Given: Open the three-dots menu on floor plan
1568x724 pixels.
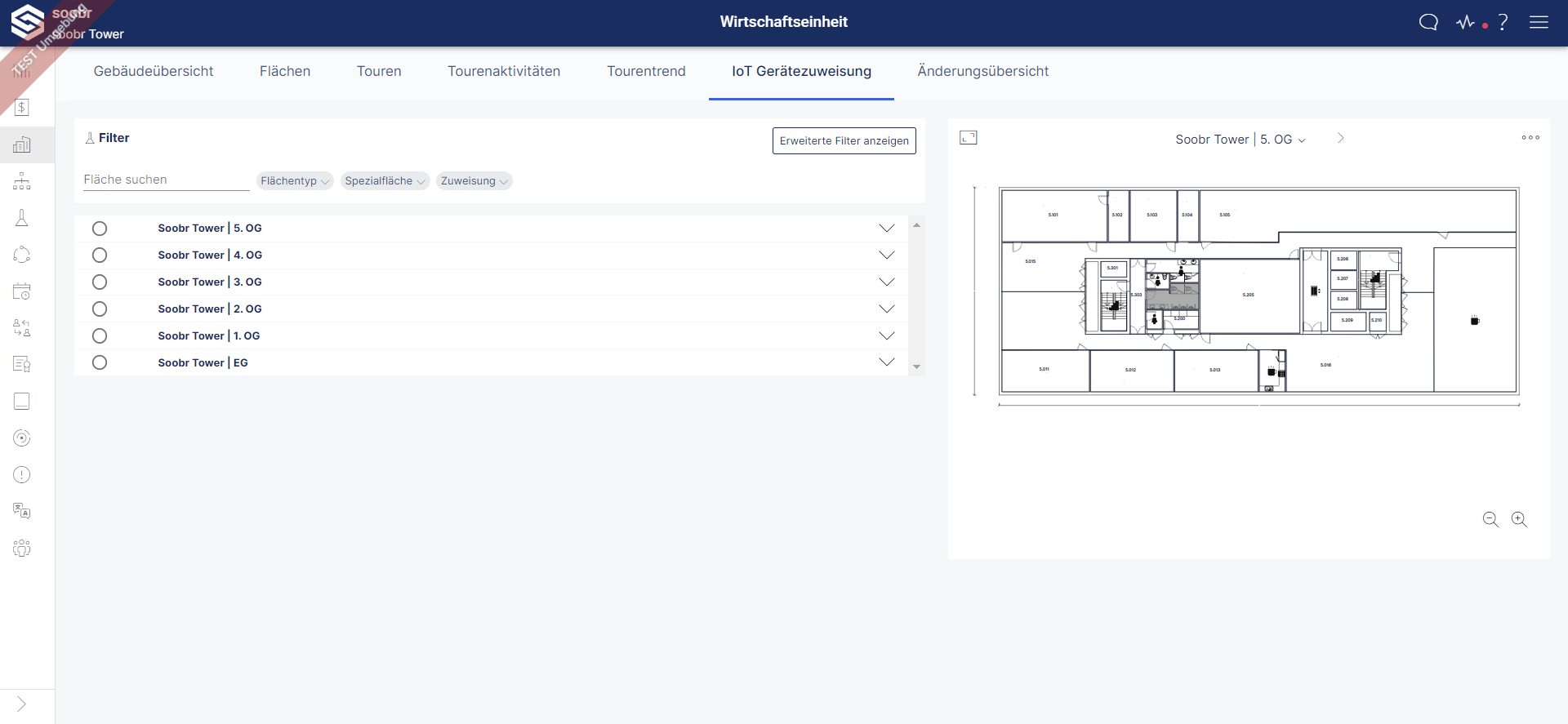Looking at the screenshot, I should coord(1530,138).
